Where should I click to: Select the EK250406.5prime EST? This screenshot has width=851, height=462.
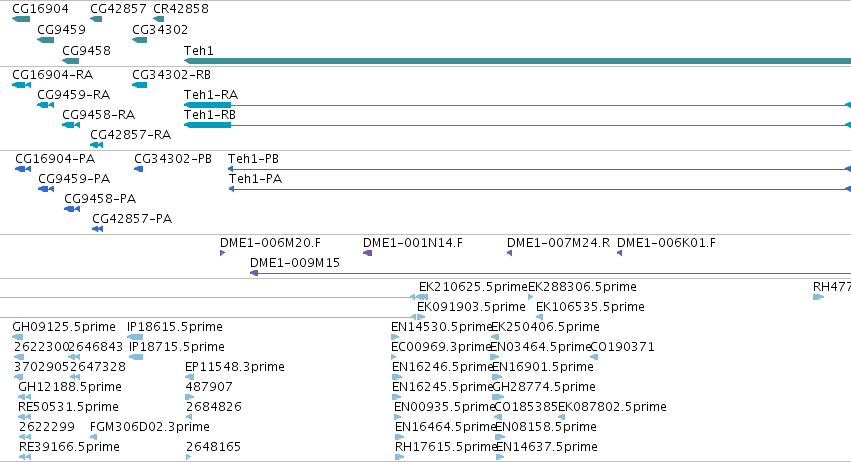(x=495, y=337)
